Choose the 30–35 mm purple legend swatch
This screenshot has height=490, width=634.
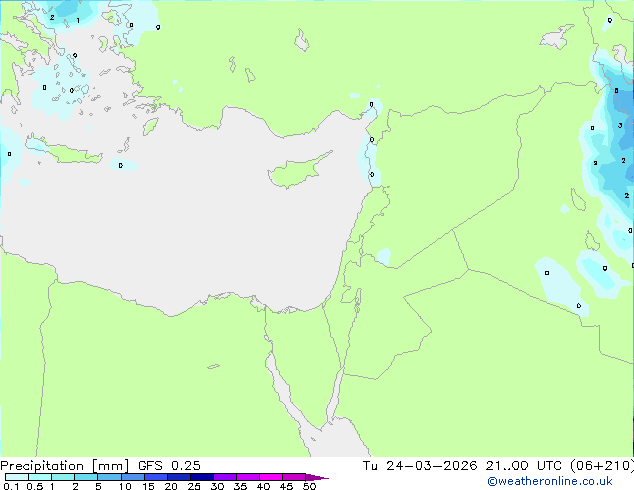pyautogui.click(x=225, y=477)
